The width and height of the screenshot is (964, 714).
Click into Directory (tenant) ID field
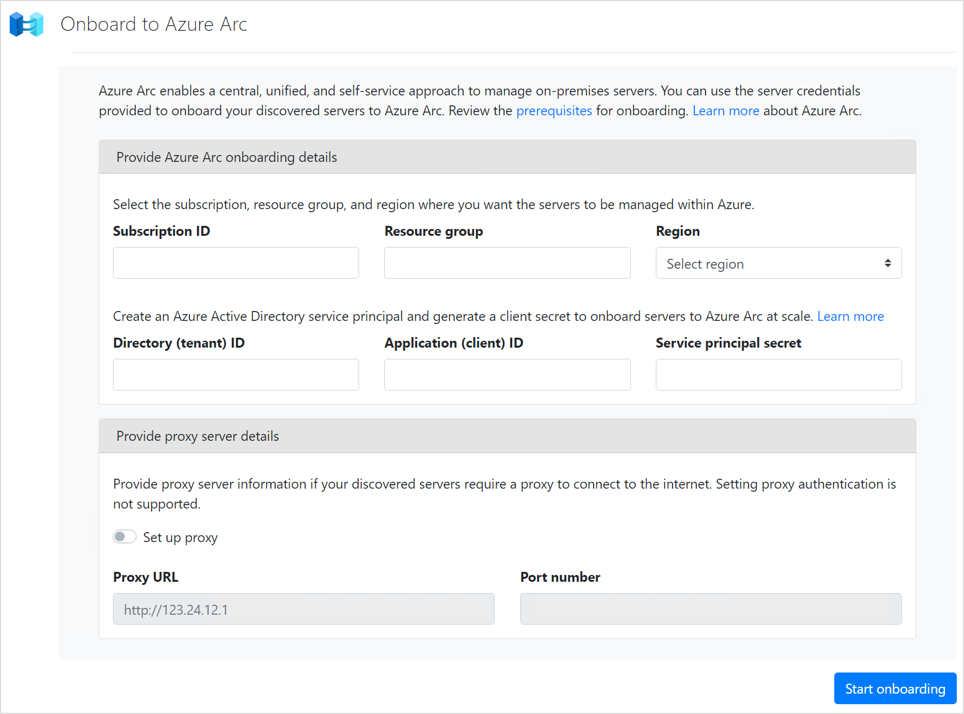click(236, 375)
